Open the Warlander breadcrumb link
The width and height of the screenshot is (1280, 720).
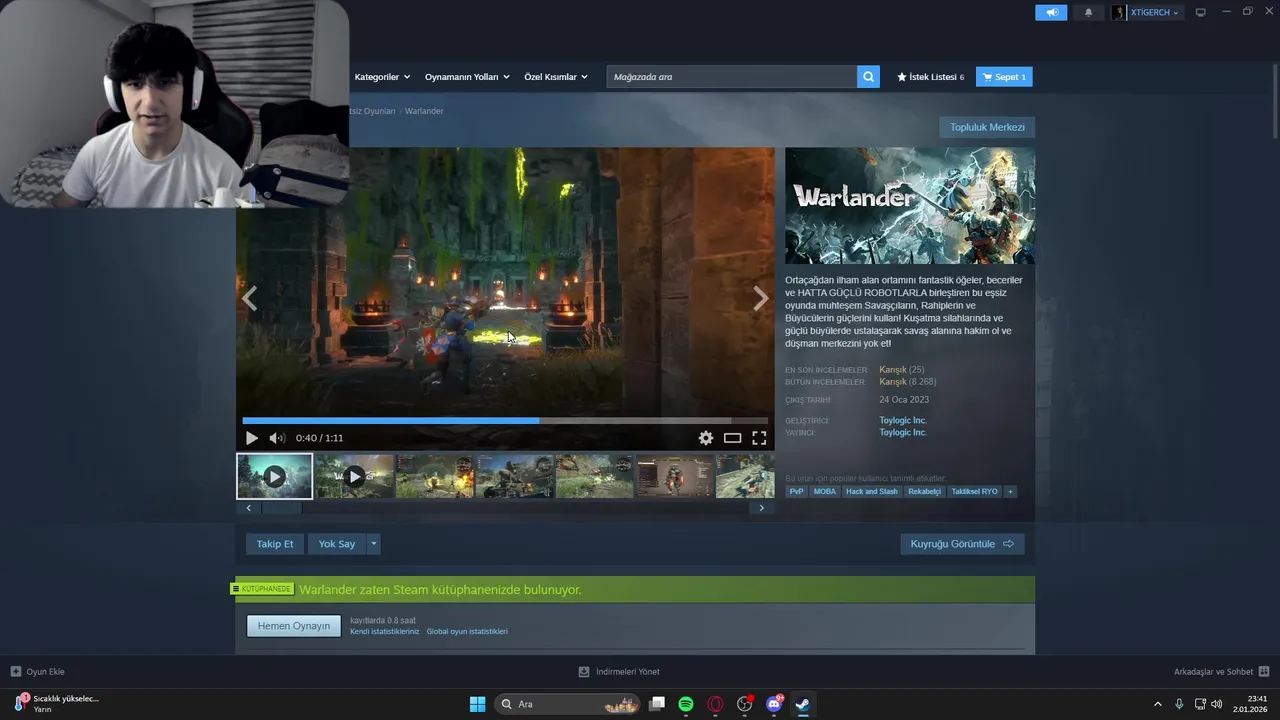click(x=424, y=111)
